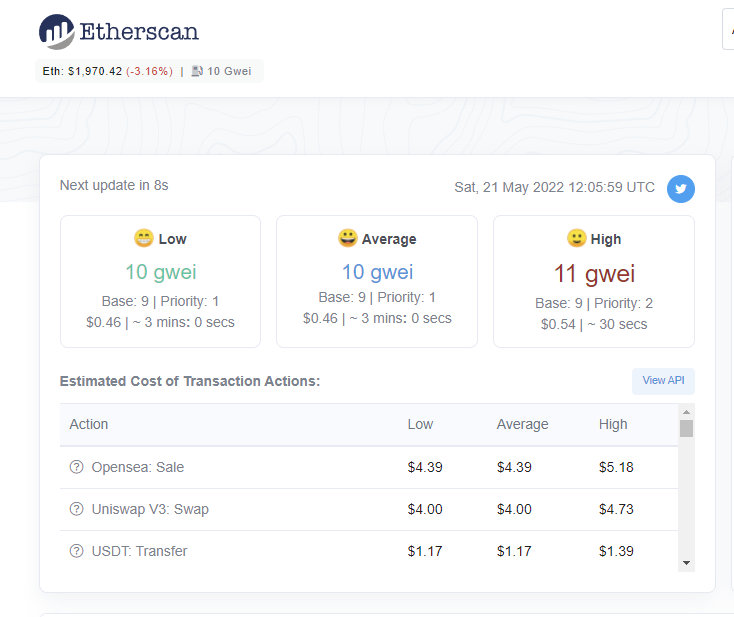Image resolution: width=734 pixels, height=617 pixels.
Task: Click the High column header in table
Action: pyautogui.click(x=613, y=424)
